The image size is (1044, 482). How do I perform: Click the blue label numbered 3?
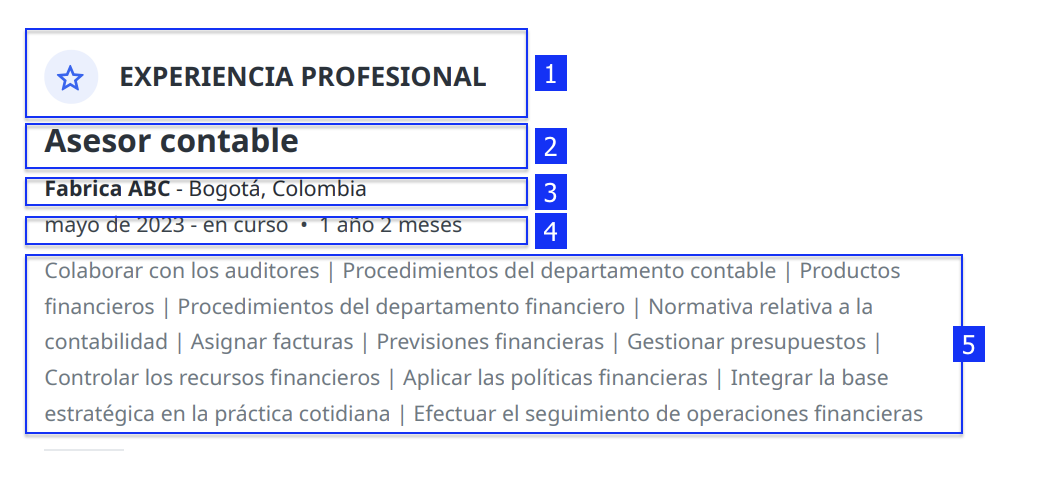[551, 192]
